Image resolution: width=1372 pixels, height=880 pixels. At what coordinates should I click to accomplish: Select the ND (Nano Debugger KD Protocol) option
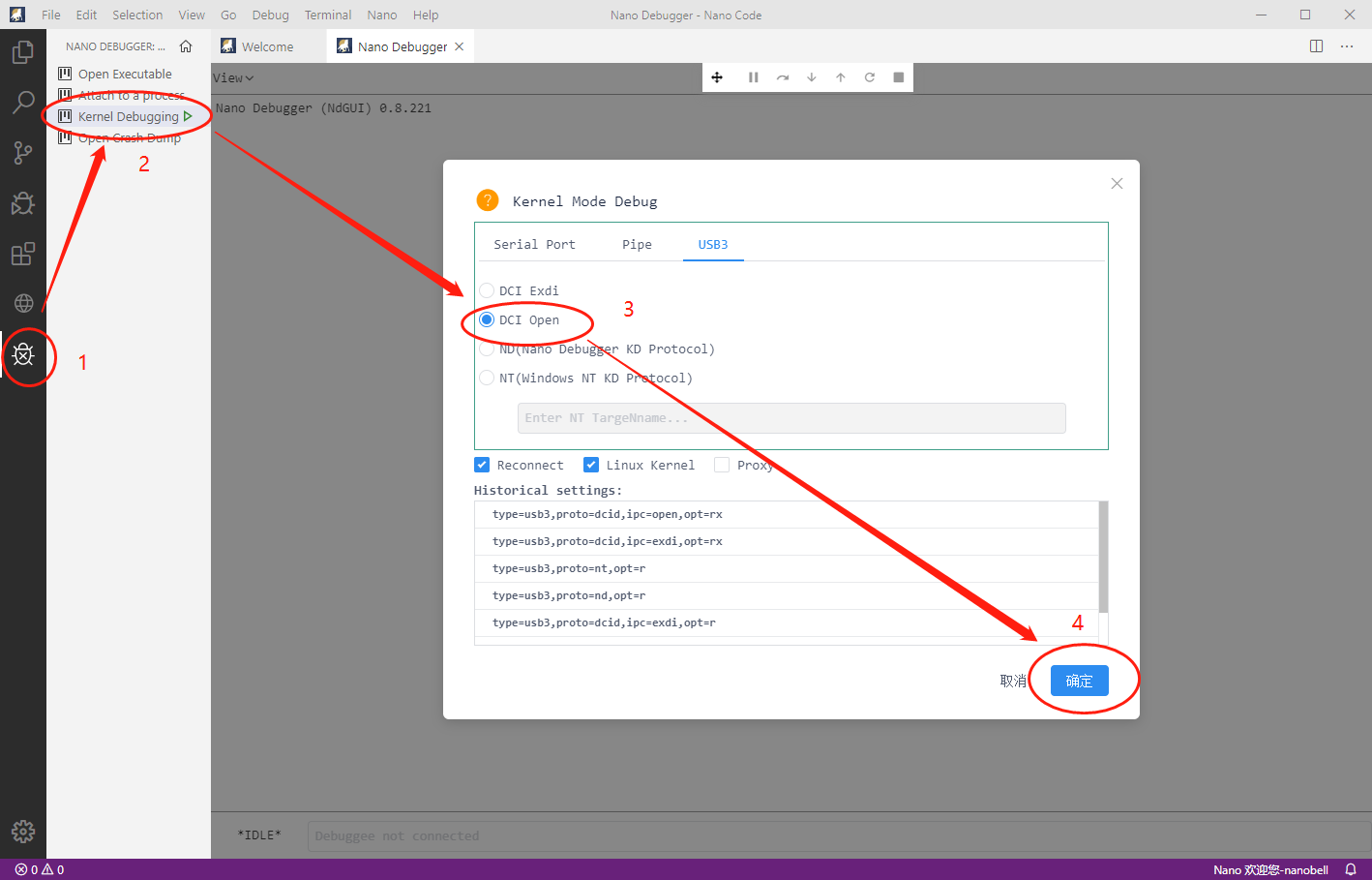click(487, 349)
